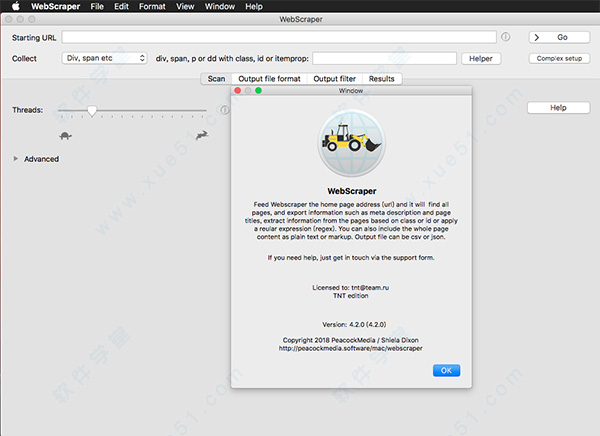The image size is (600, 436).
Task: Open the View menu
Action: click(x=185, y=7)
